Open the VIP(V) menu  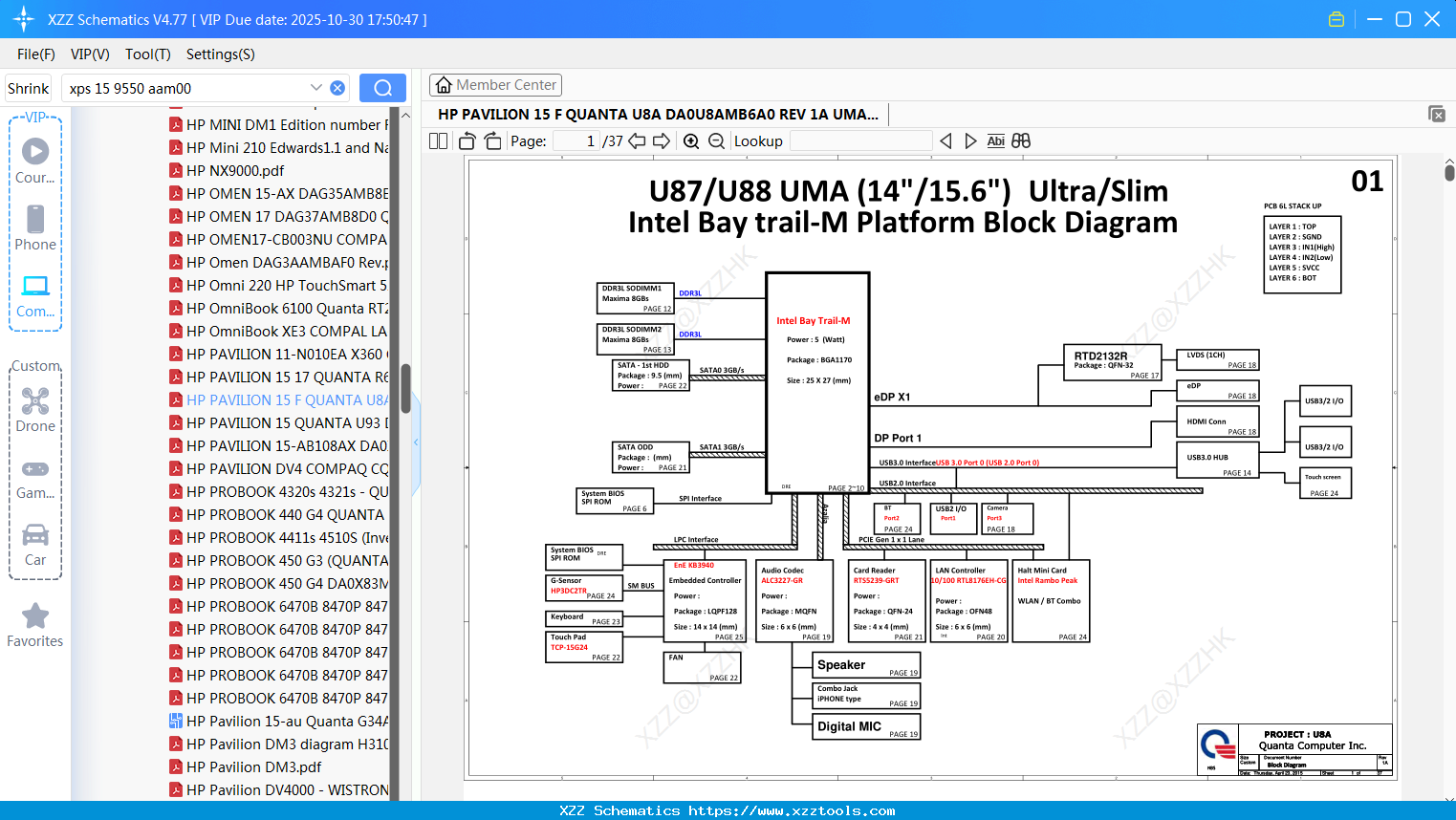coord(90,54)
